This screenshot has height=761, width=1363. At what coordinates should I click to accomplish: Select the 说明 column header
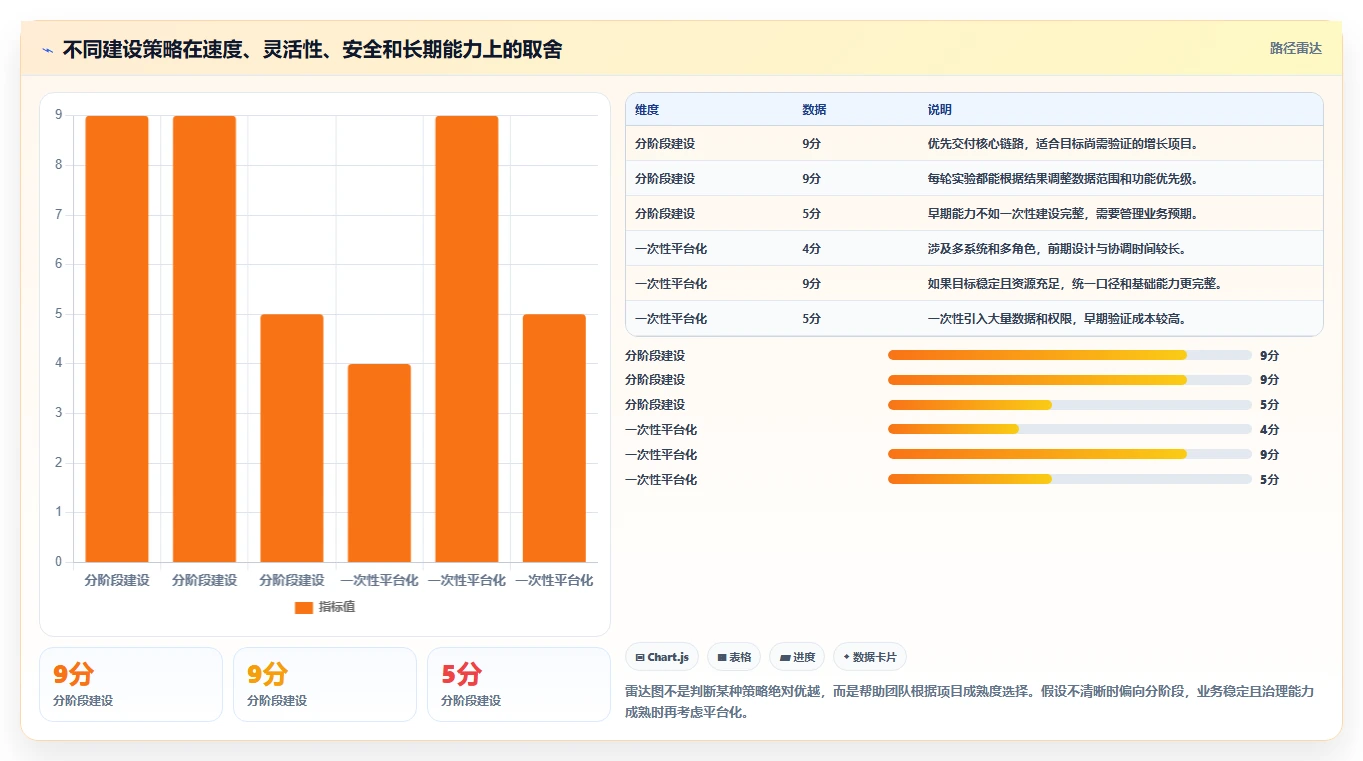click(940, 110)
